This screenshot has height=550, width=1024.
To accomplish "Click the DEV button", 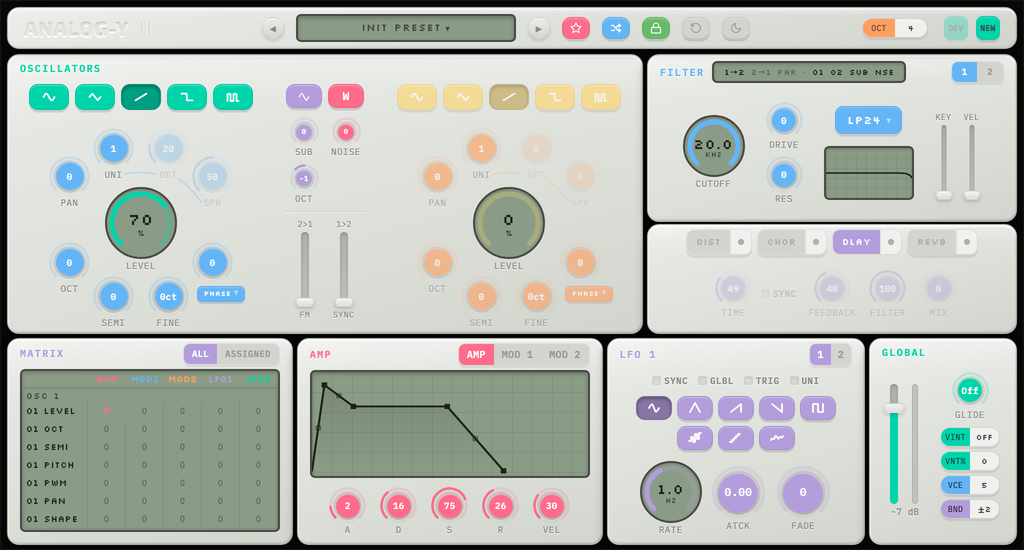I will click(955, 28).
